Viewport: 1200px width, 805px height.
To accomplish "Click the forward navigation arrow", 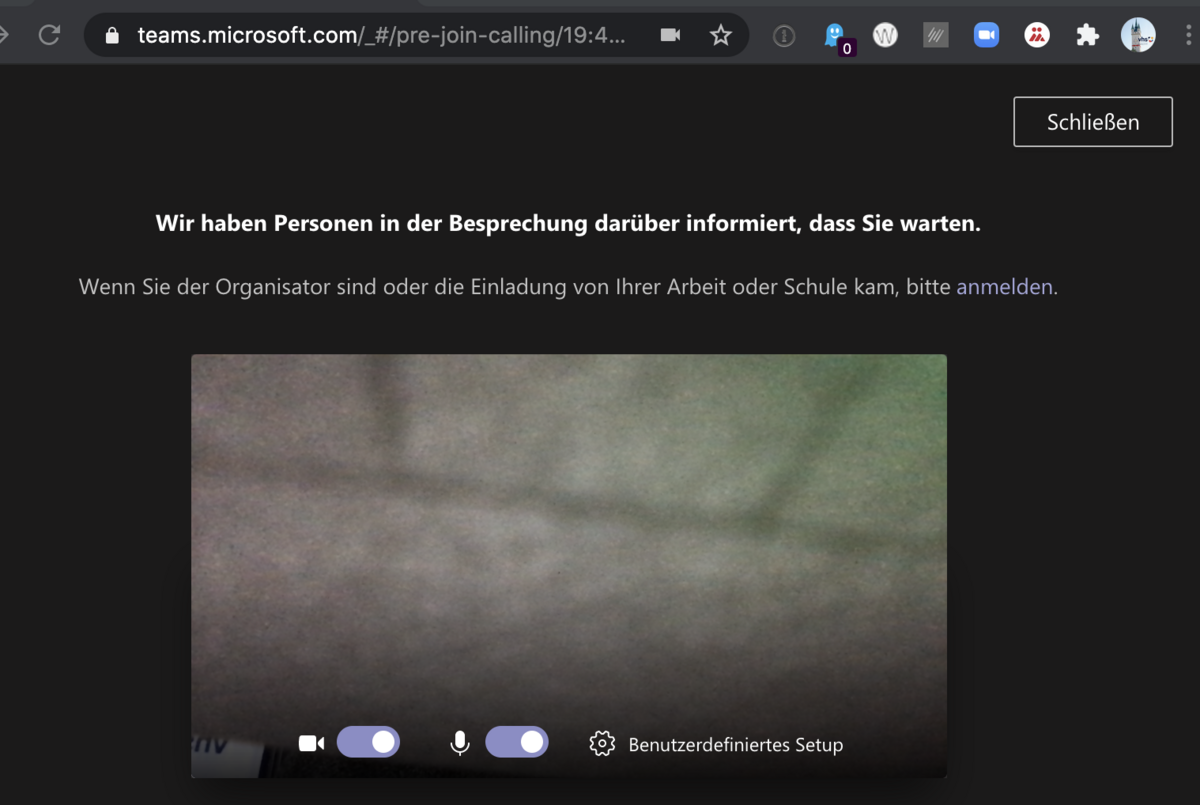I will pyautogui.click(x=3, y=35).
